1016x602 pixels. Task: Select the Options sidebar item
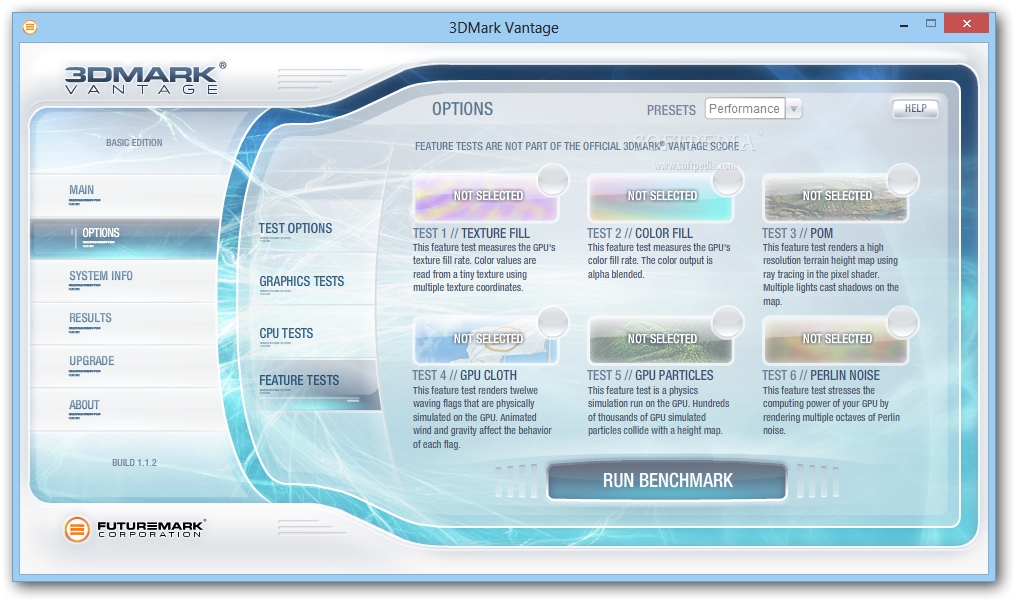click(124, 238)
